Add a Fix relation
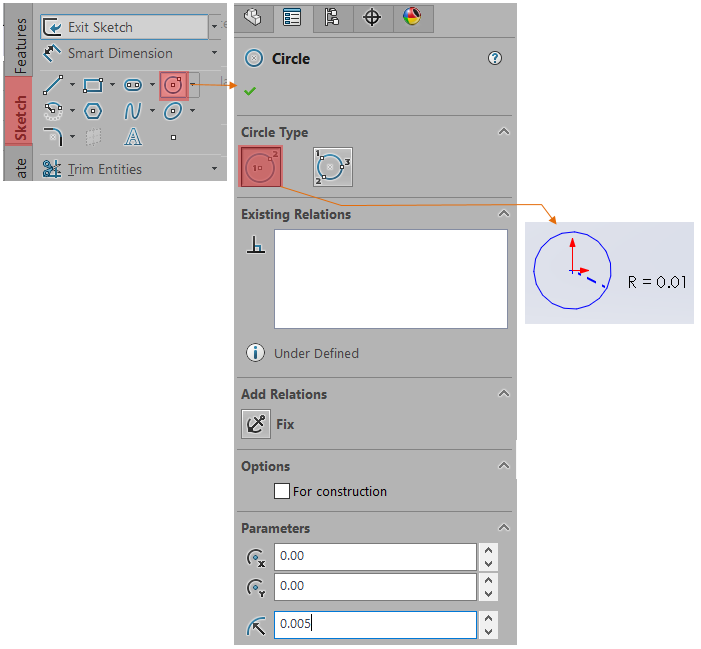The width and height of the screenshot is (701, 649). pyautogui.click(x=256, y=424)
